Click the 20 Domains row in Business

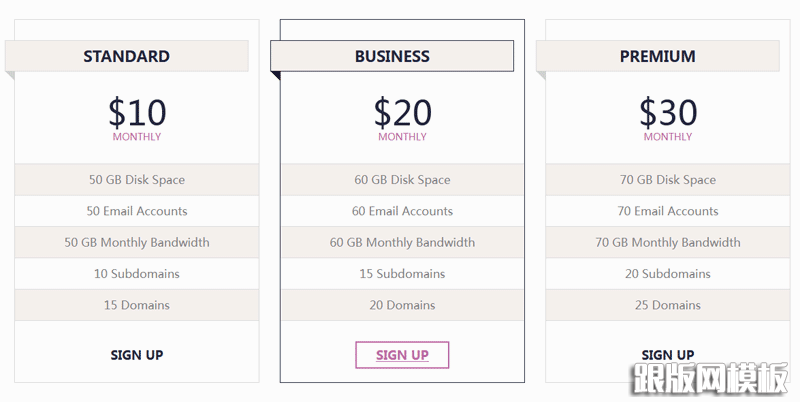402,305
